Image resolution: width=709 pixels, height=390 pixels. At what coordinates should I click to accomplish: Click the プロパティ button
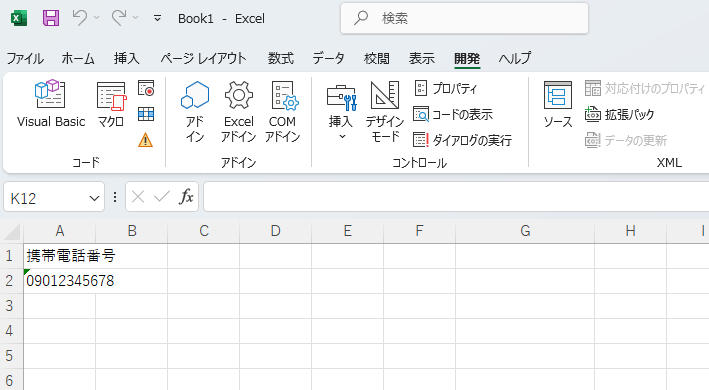tap(446, 88)
